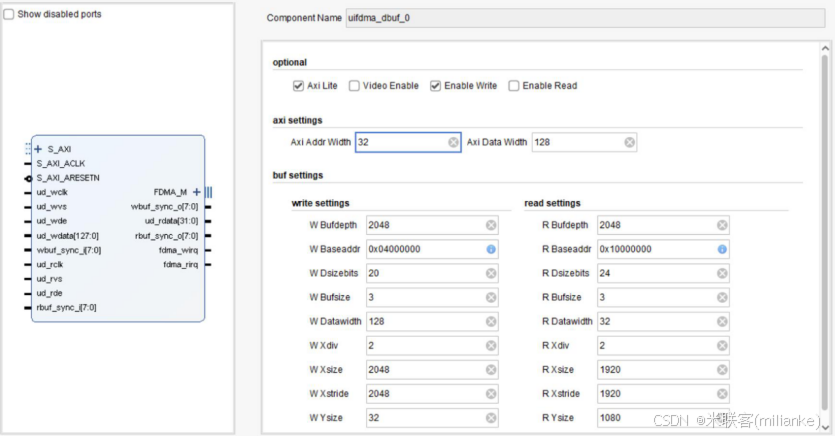Clear the W Xstride value
The height and width of the screenshot is (436, 835).
tap(491, 393)
